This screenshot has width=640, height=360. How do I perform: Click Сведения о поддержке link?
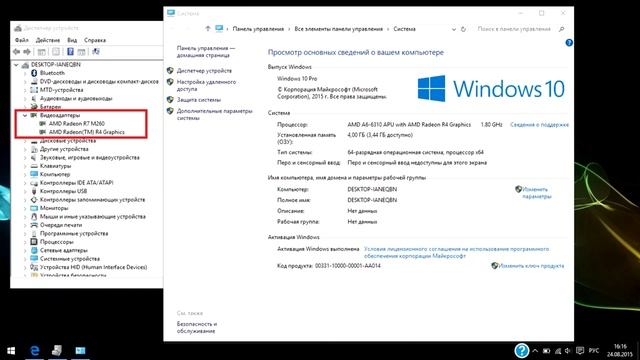539,124
